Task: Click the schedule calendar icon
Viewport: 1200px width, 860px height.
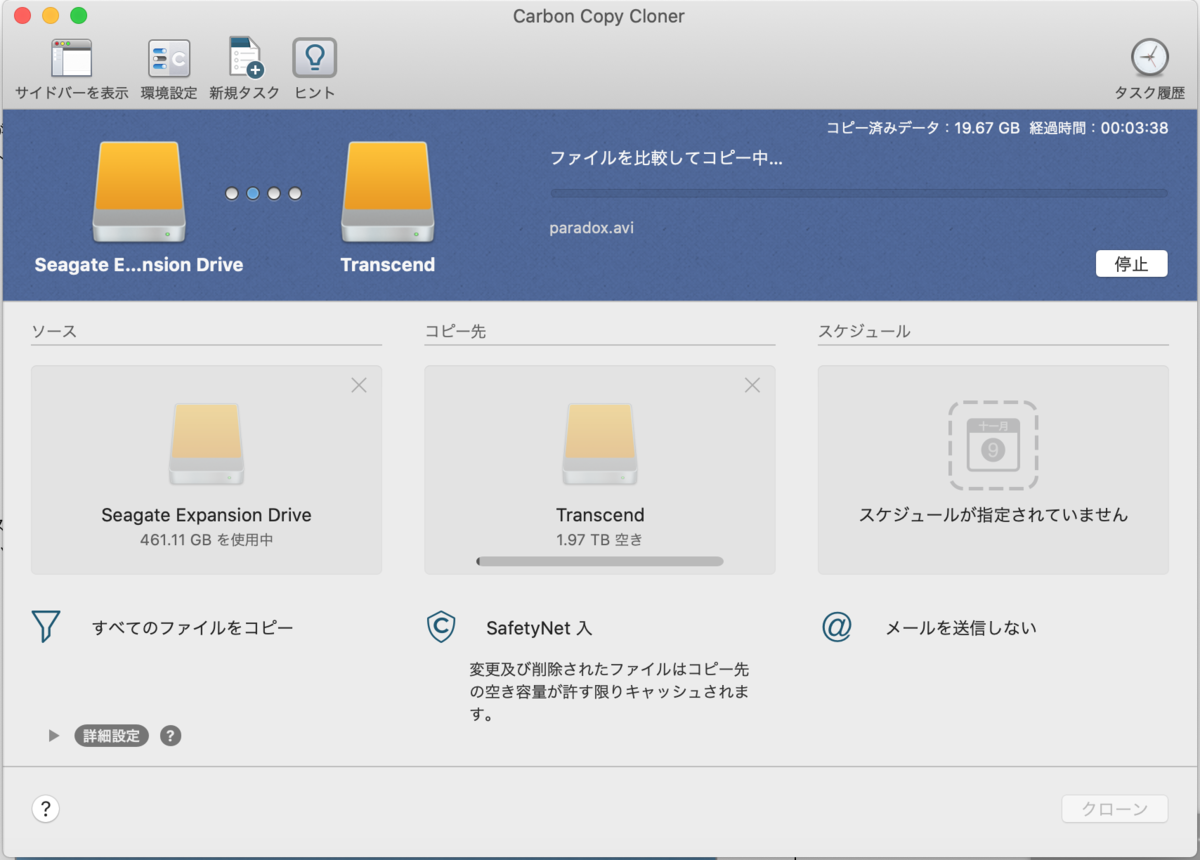Action: (993, 446)
